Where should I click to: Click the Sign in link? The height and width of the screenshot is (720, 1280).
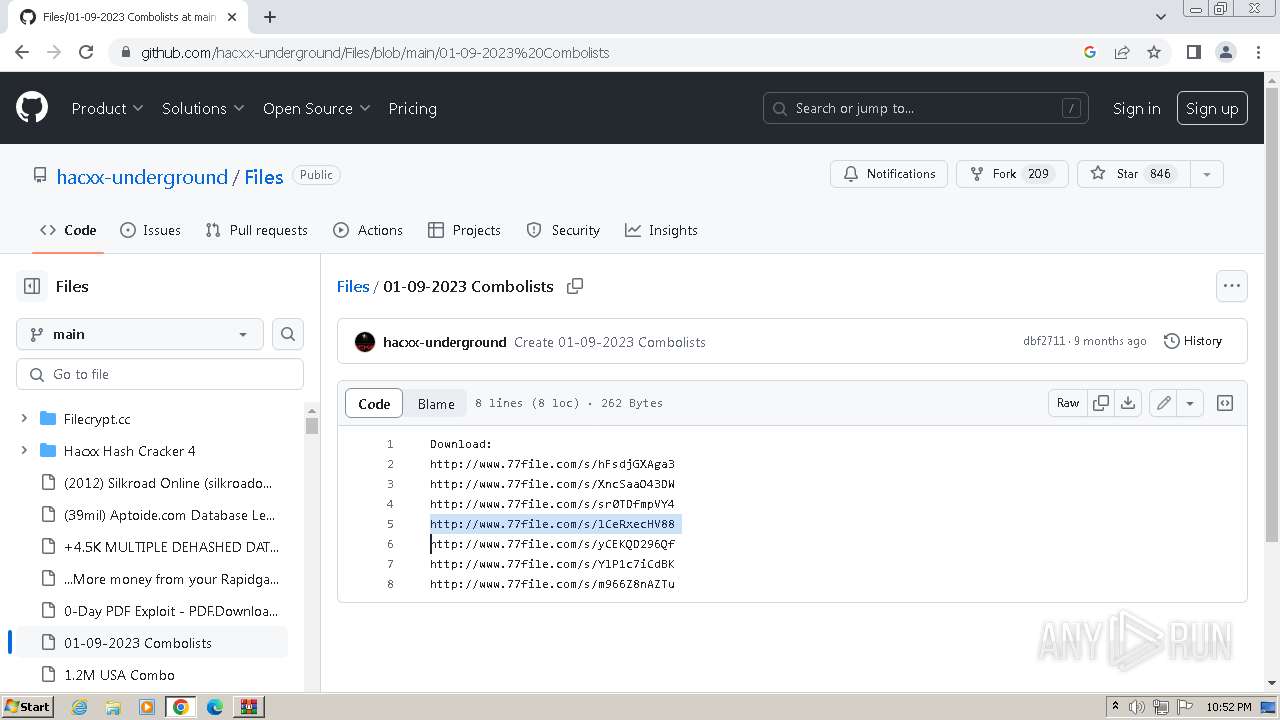coord(1136,108)
